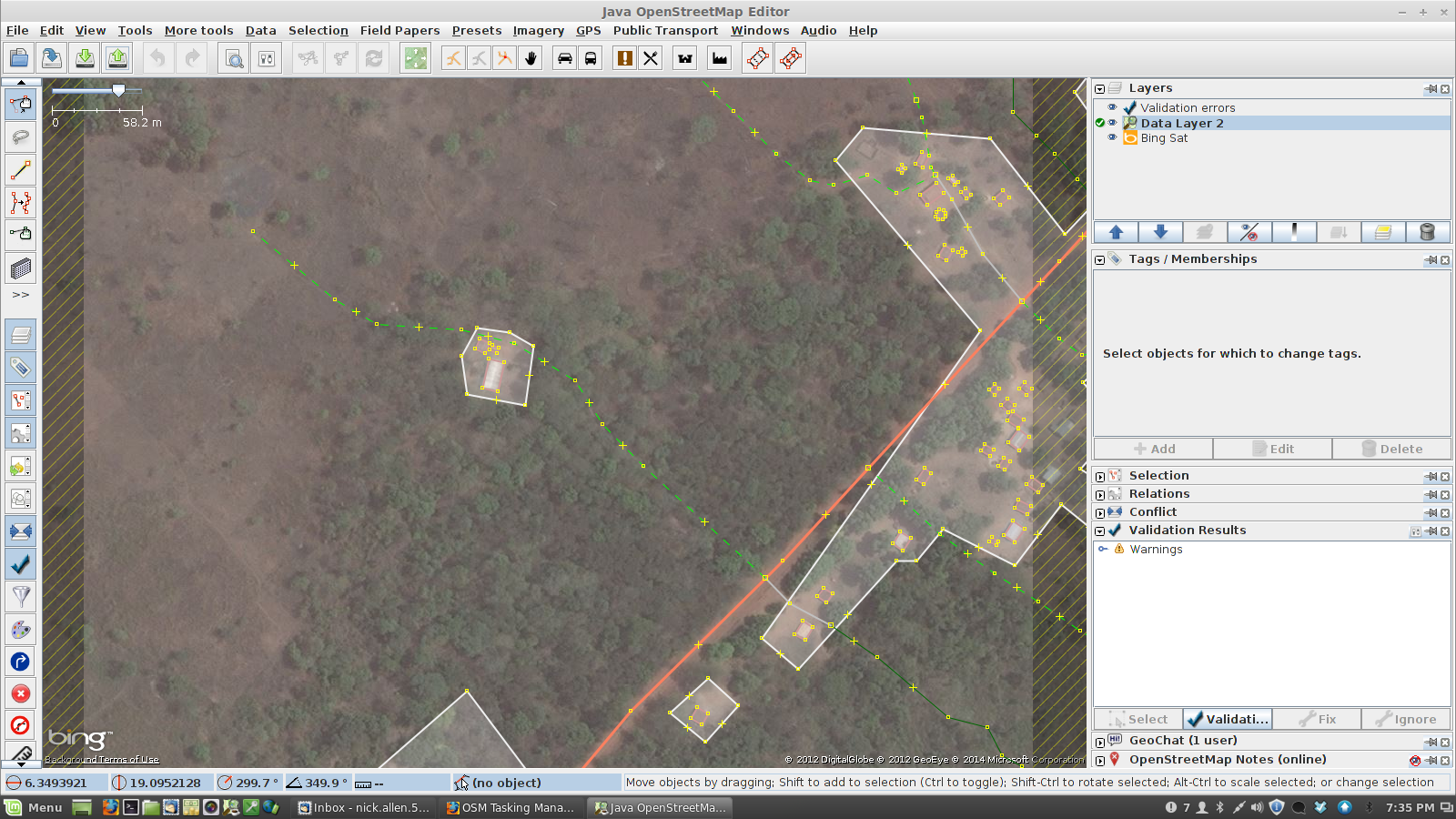Click the factory preset icon

click(x=720, y=58)
